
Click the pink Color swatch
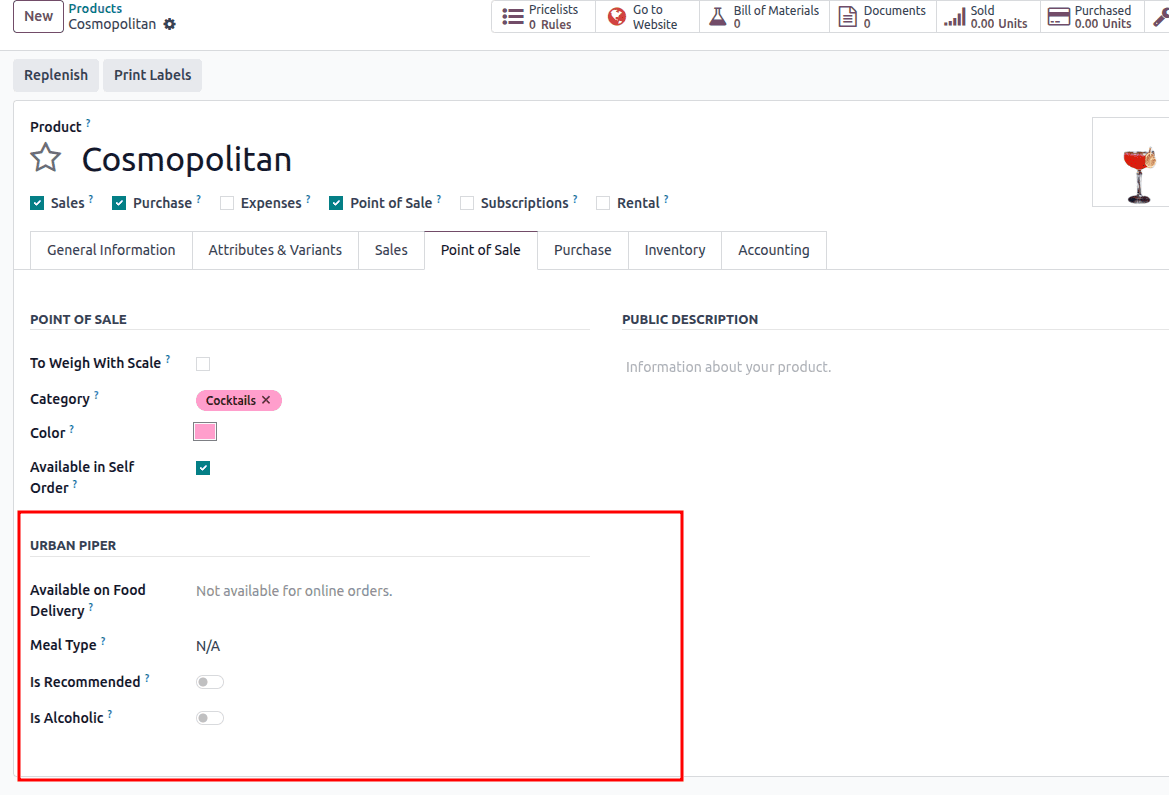(x=204, y=431)
